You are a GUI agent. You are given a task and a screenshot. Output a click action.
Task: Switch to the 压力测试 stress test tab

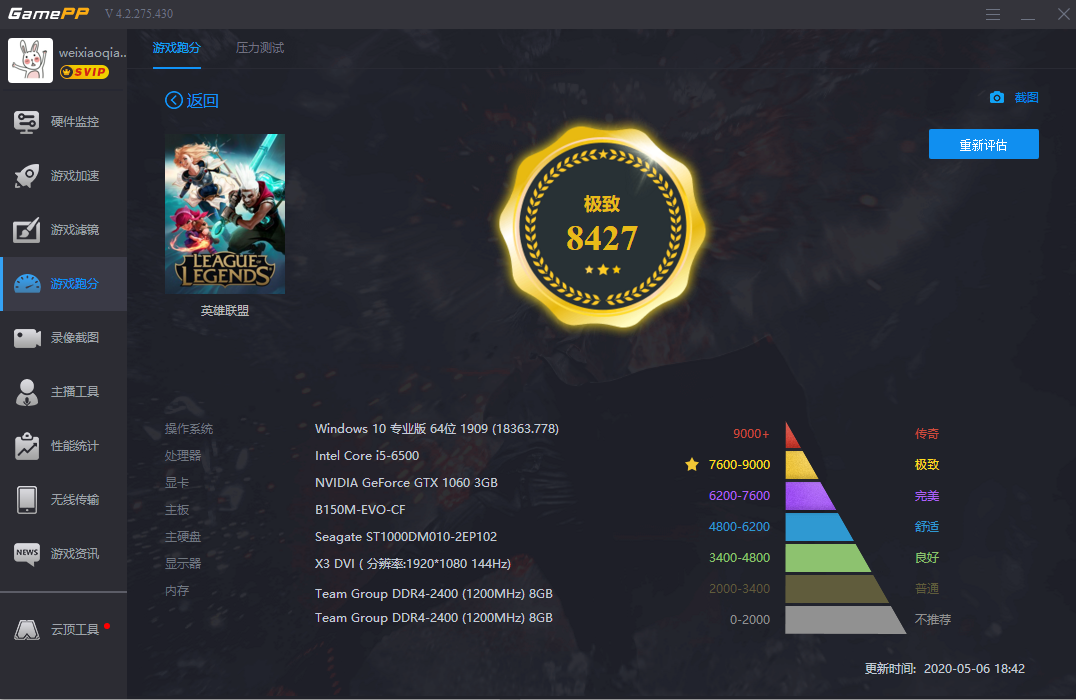click(x=259, y=46)
